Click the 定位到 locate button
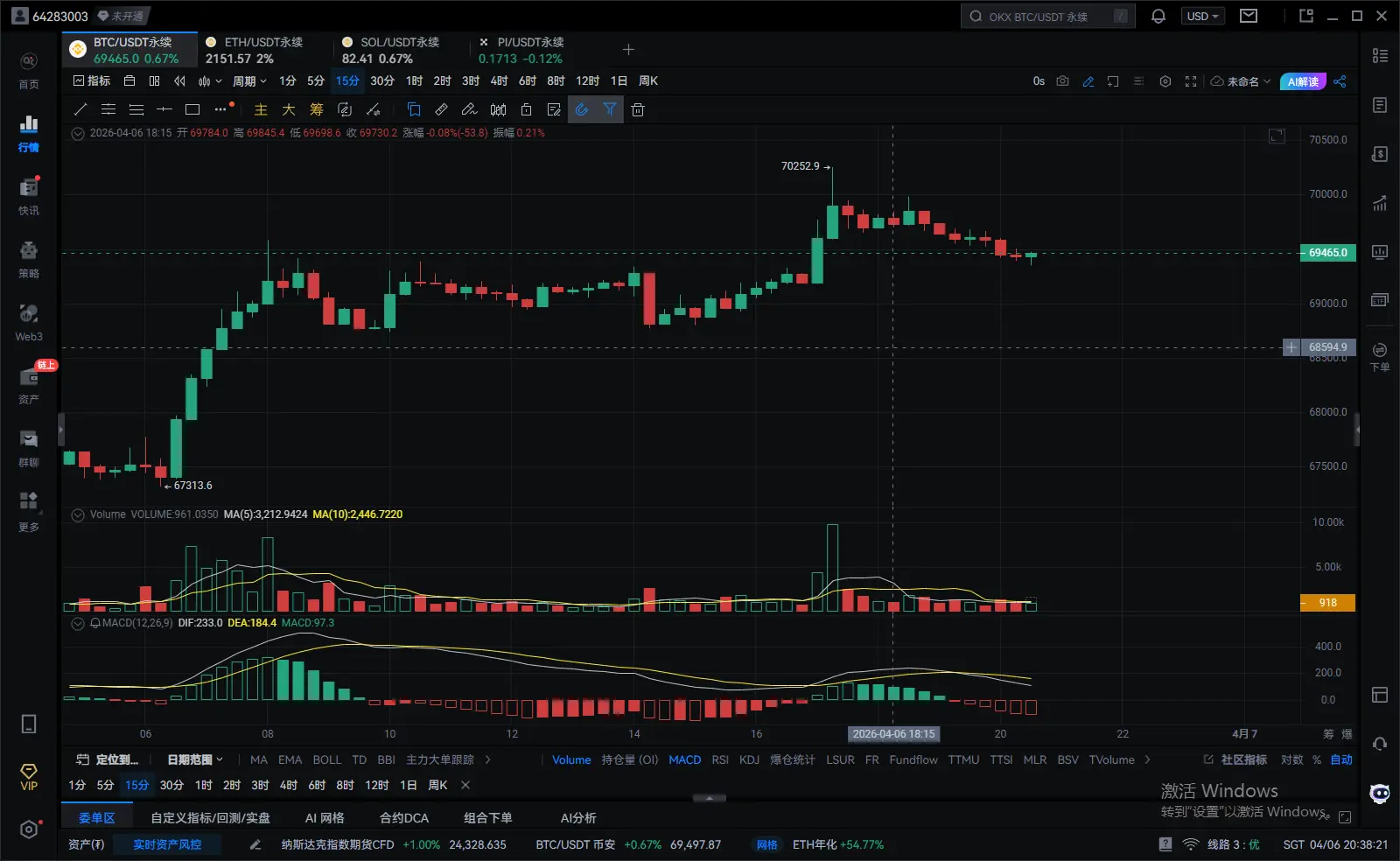The image size is (1400, 861). pos(108,759)
